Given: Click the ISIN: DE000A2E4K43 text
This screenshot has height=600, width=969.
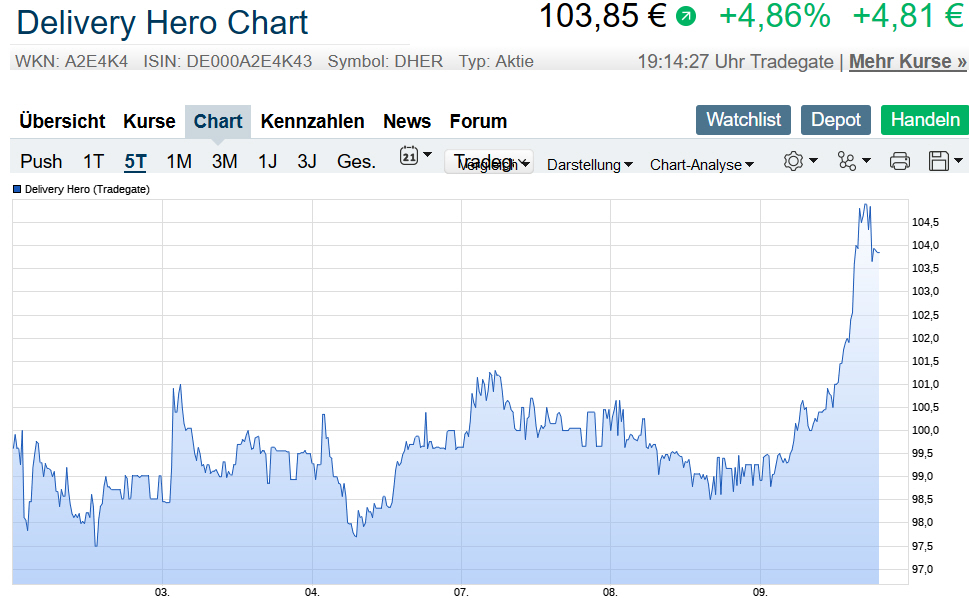Looking at the screenshot, I should 227,61.
